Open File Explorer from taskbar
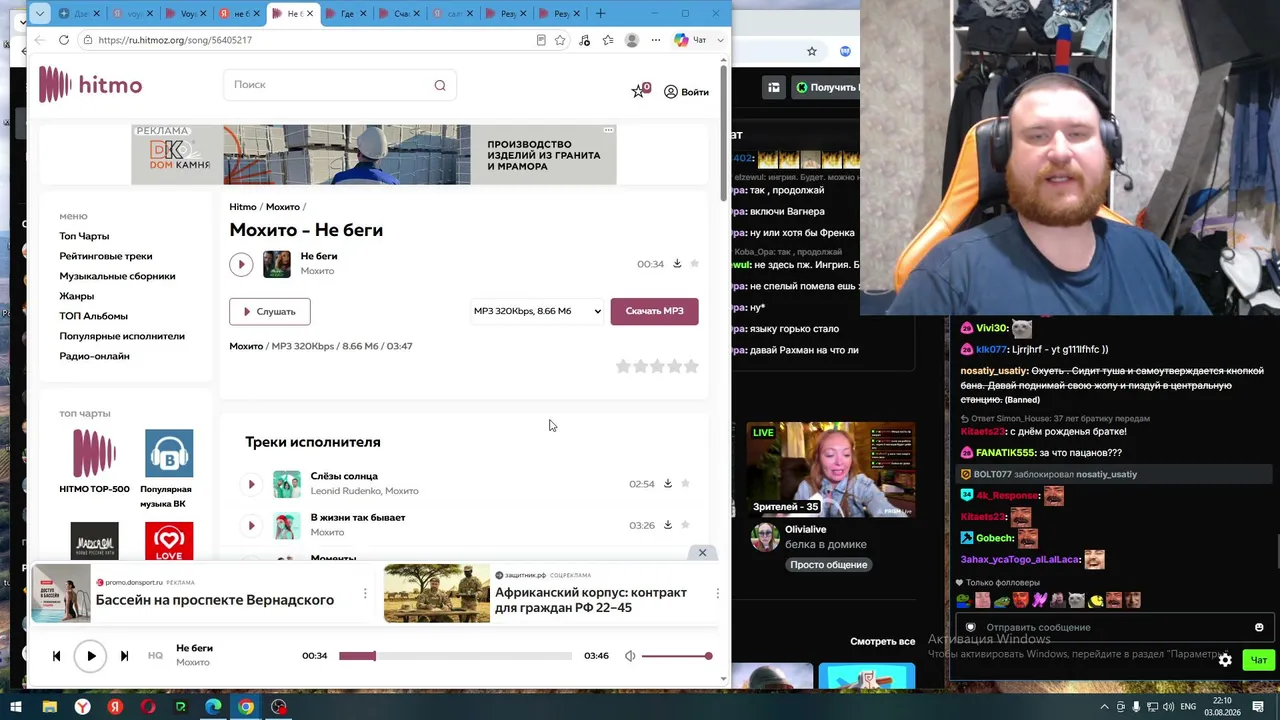The image size is (1280, 720). pos(49,707)
